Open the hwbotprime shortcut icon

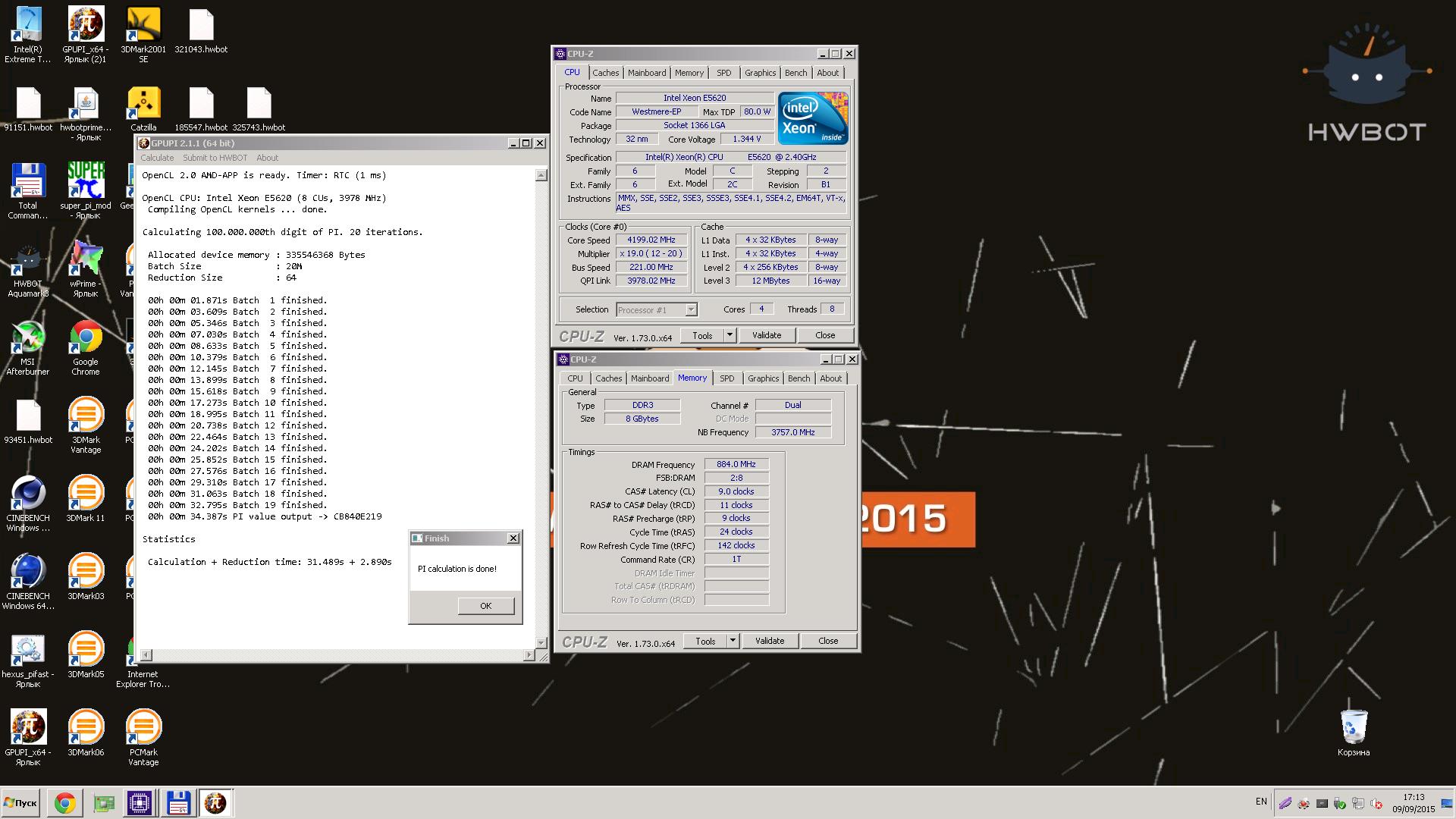coord(86,114)
